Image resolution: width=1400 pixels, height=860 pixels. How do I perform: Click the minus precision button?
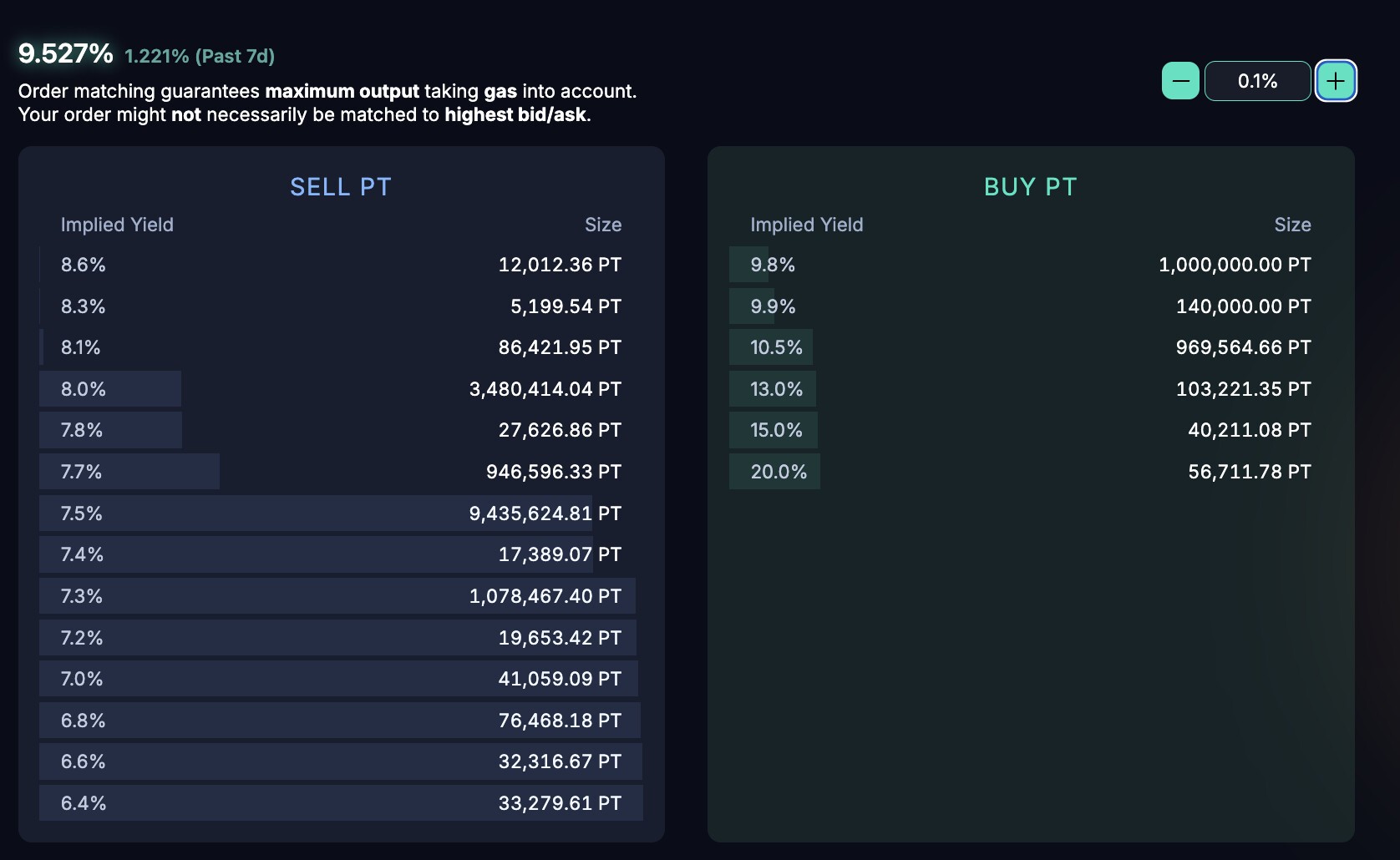click(1180, 81)
